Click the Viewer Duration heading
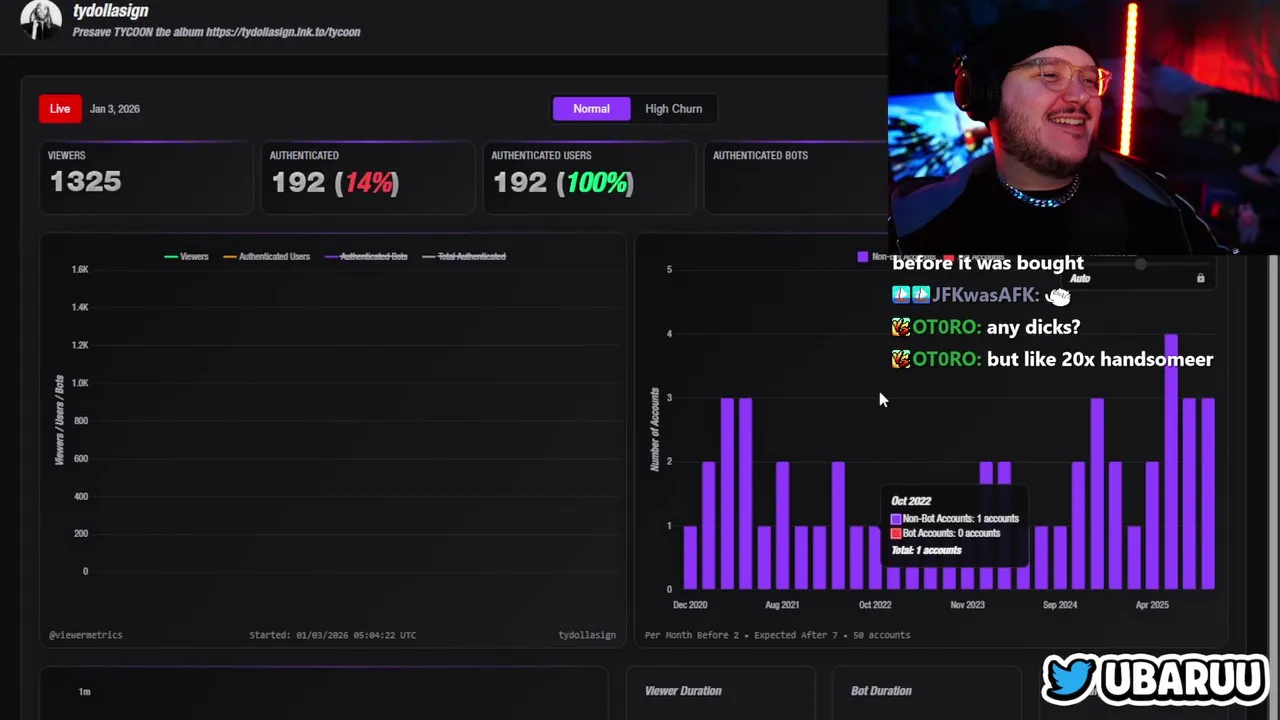This screenshot has height=720, width=1280. pos(683,691)
